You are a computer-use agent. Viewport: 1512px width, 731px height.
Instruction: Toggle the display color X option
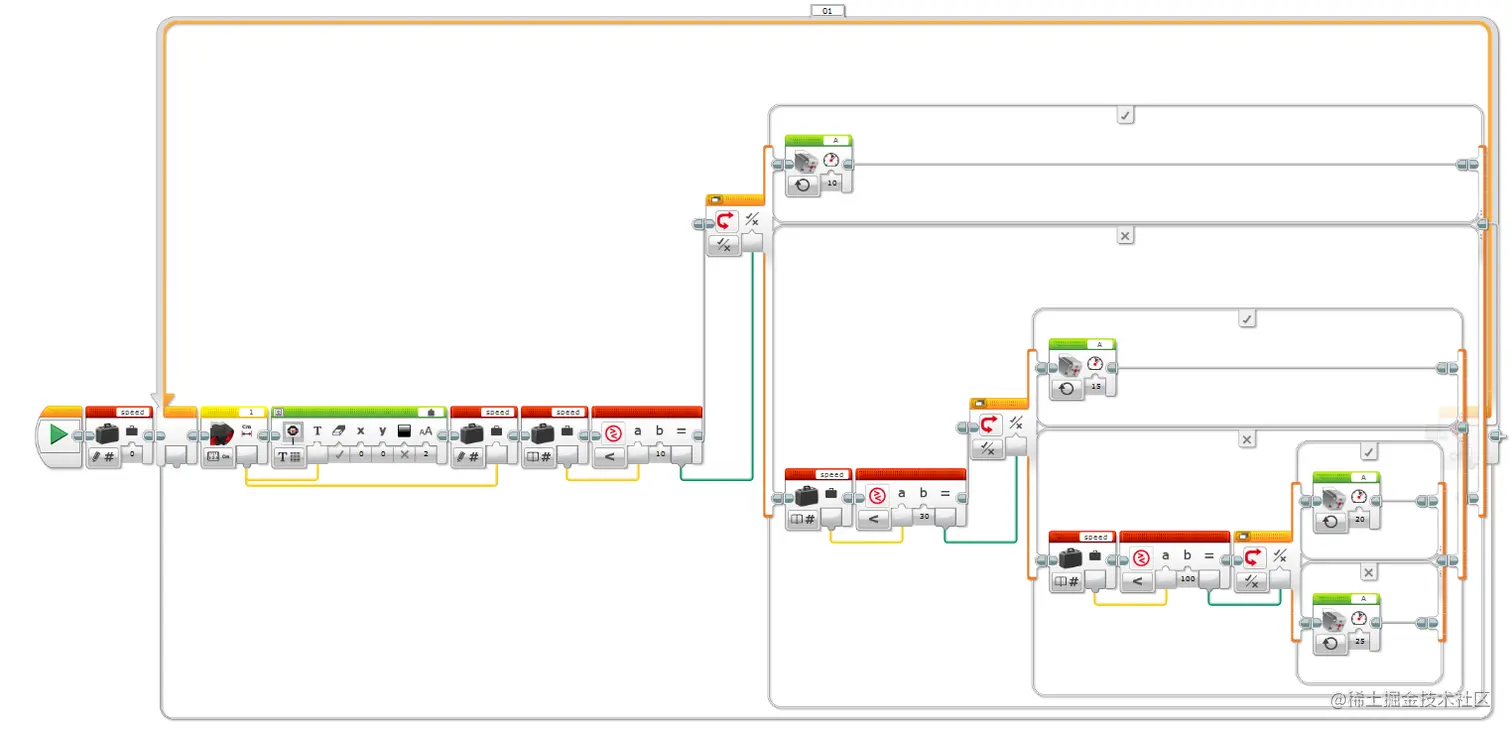(404, 454)
